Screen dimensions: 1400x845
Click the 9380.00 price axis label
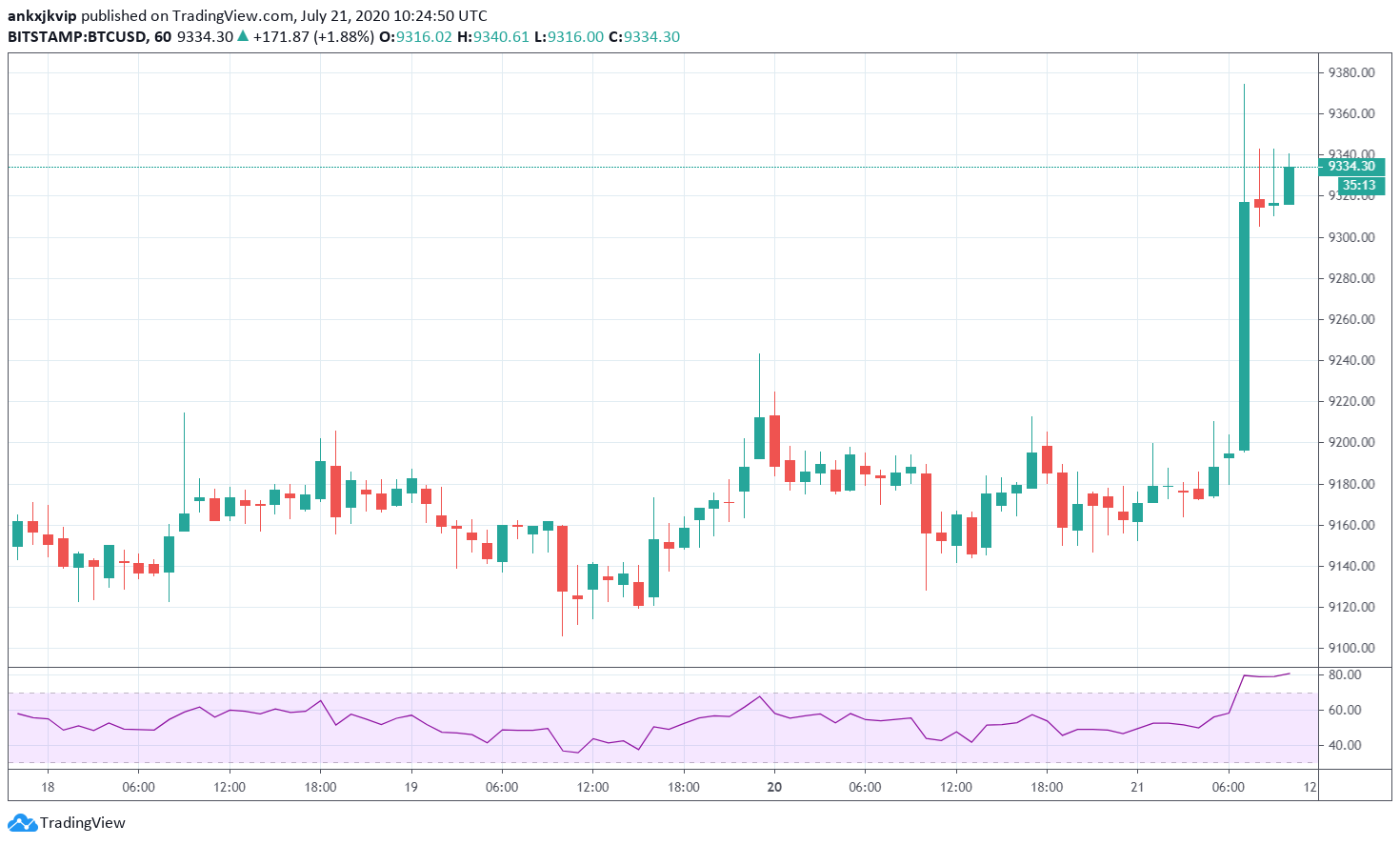[1350, 72]
